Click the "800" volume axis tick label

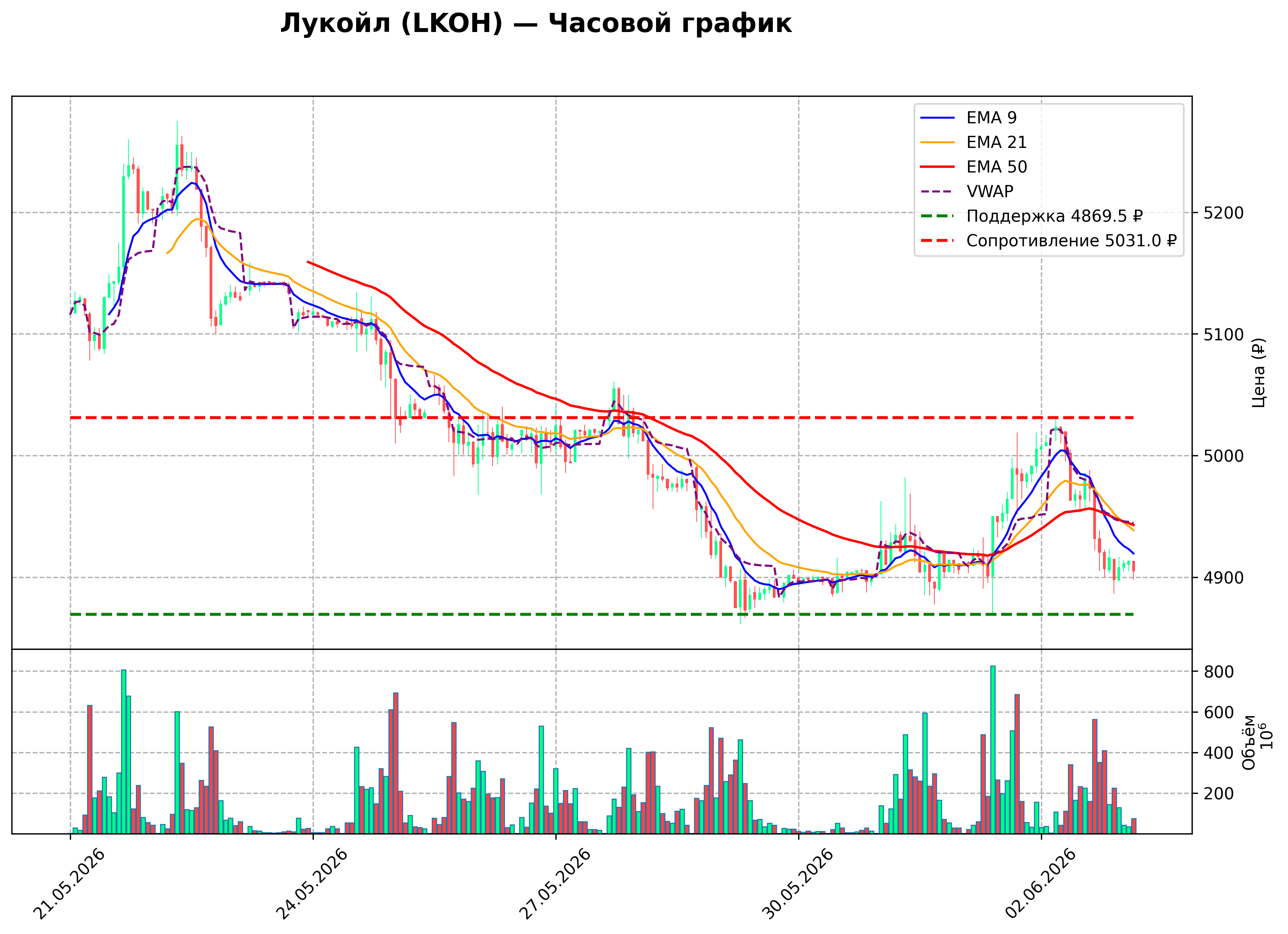click(1219, 672)
